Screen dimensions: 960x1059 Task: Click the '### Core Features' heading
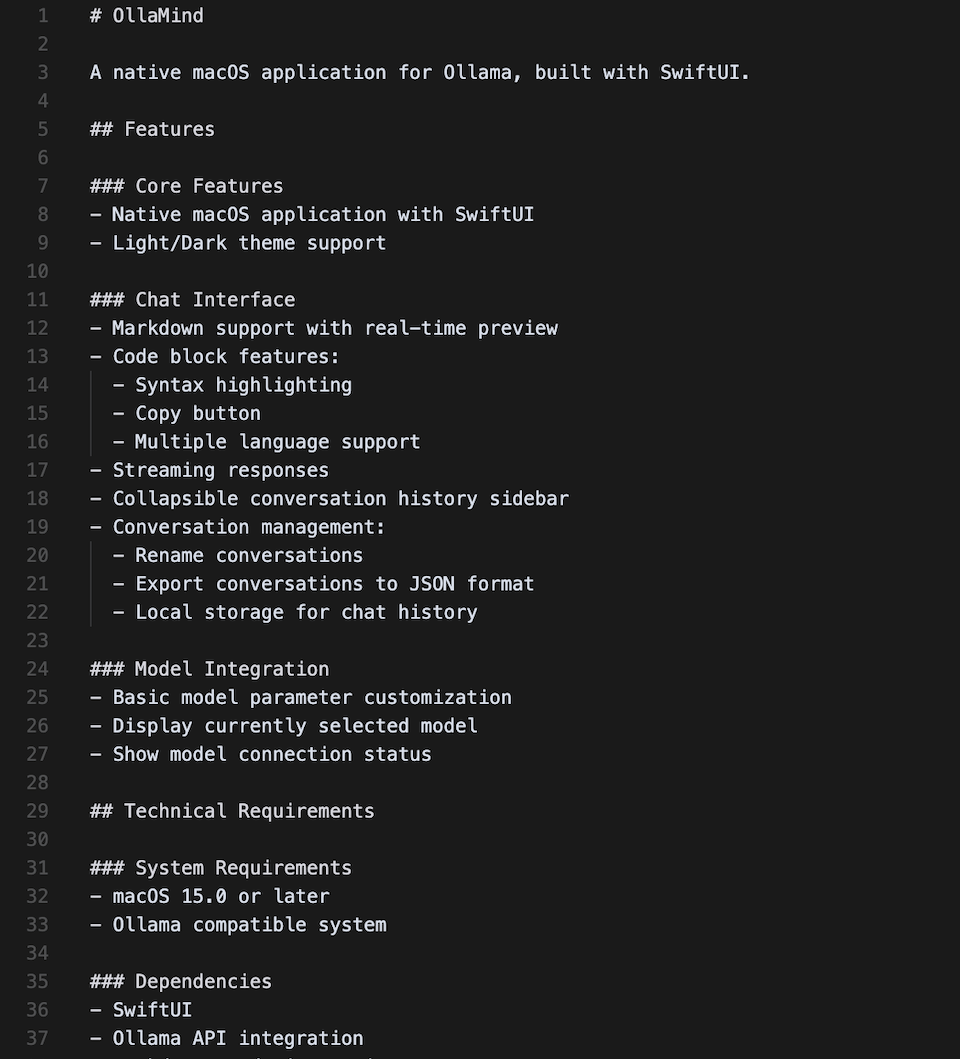click(186, 187)
